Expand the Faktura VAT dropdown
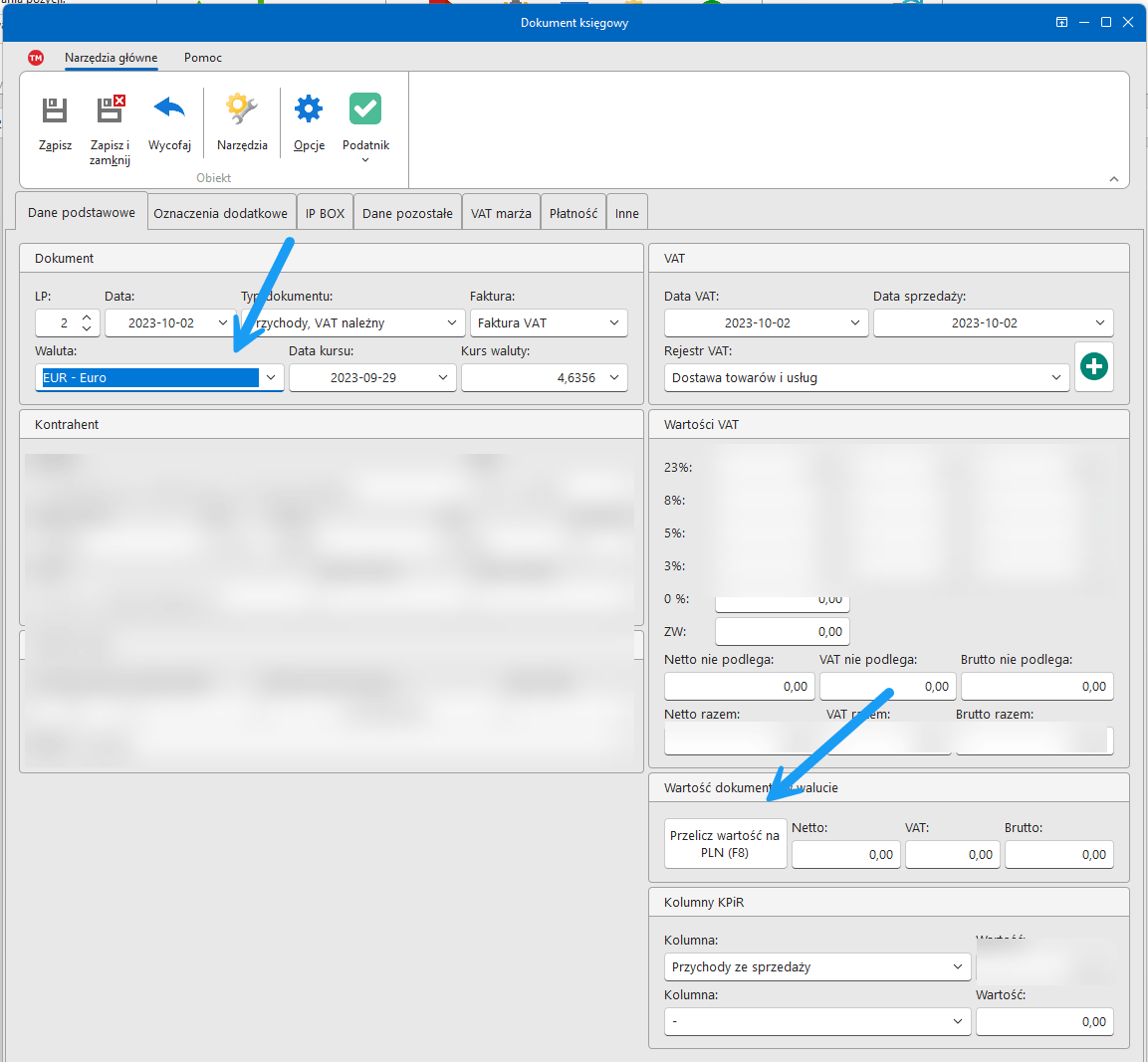 (614, 323)
